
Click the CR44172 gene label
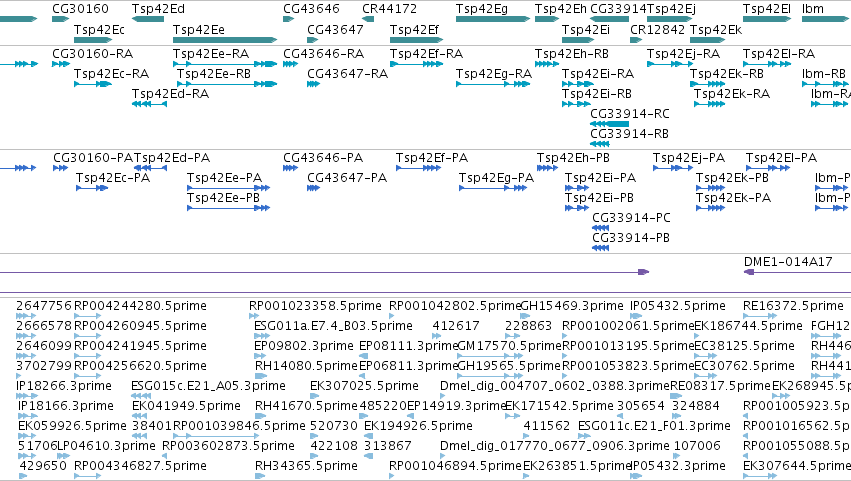pyautogui.click(x=389, y=9)
